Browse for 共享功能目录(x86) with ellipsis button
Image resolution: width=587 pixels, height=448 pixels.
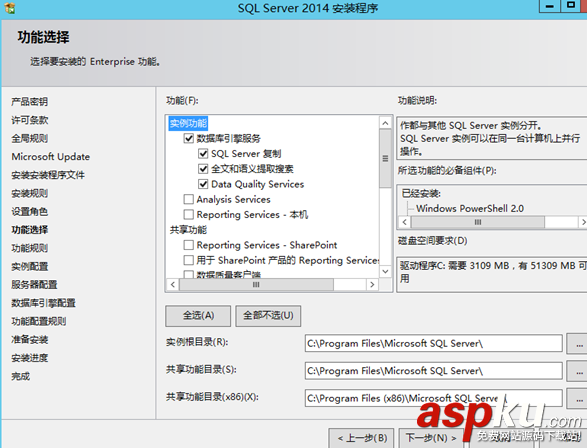(578, 398)
